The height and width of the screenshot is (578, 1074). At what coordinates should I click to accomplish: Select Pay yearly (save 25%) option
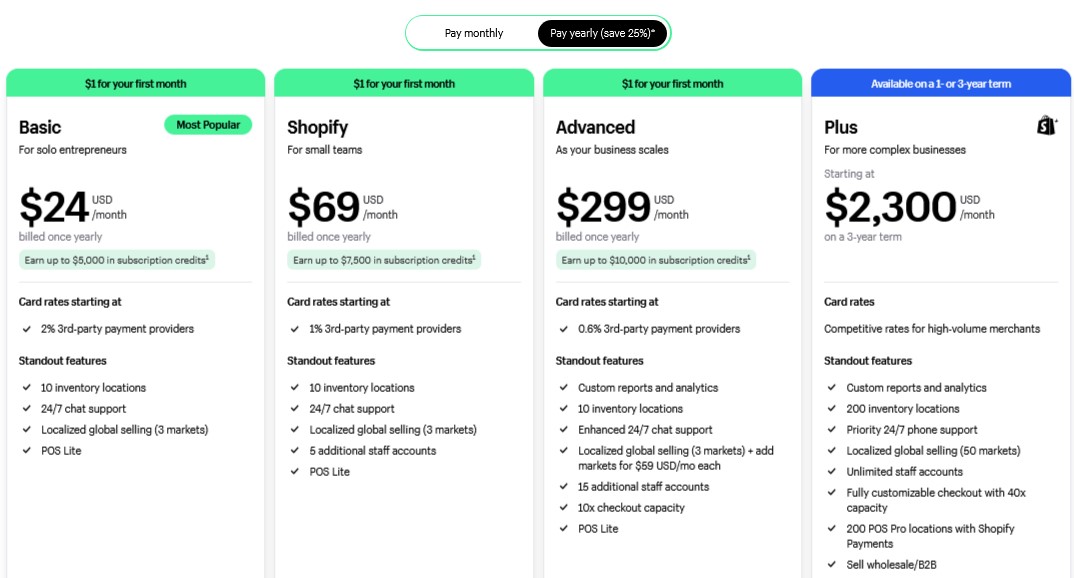click(x=602, y=33)
